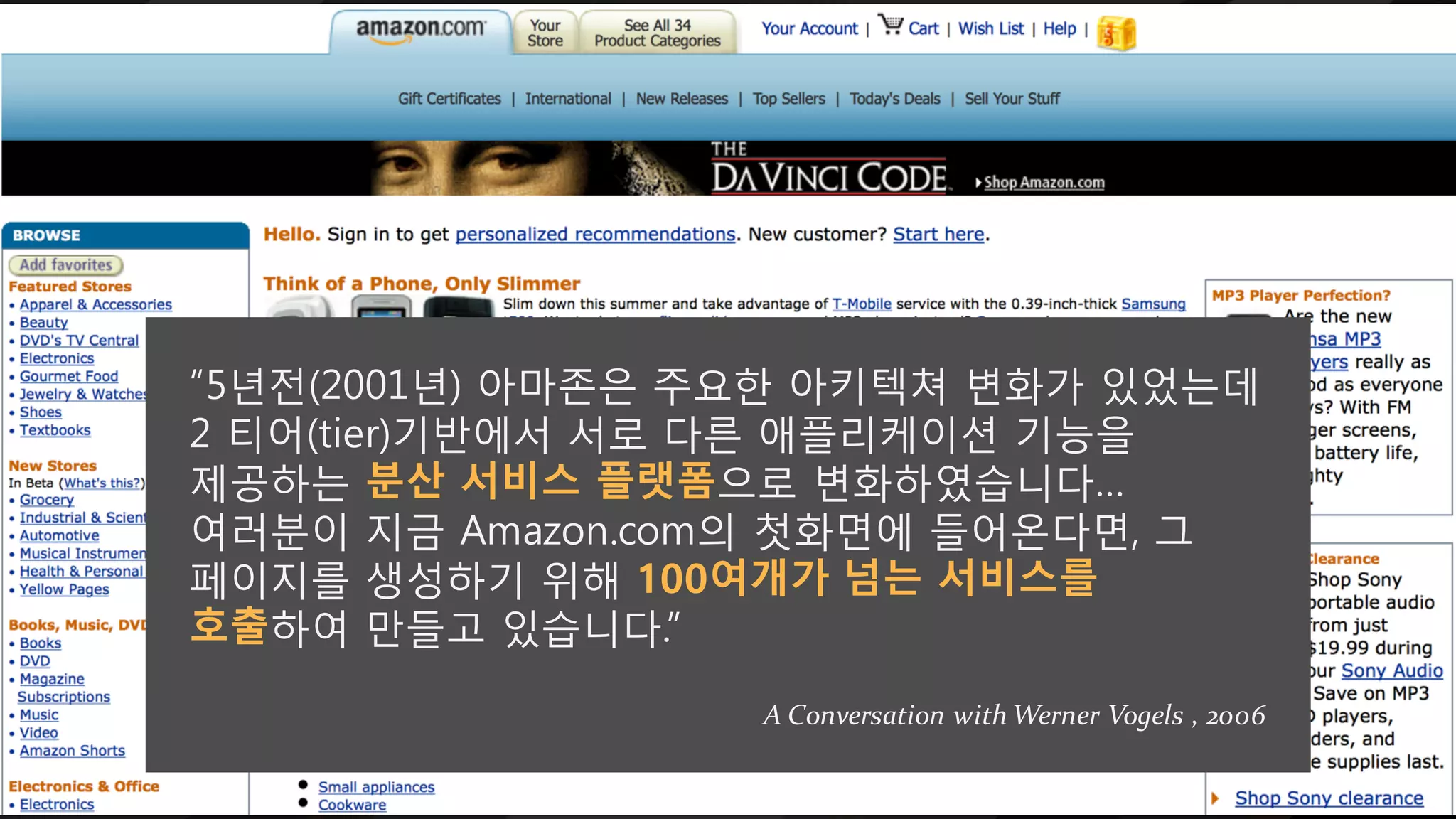Open Your Account link
The image size is (1456, 819).
810,28
